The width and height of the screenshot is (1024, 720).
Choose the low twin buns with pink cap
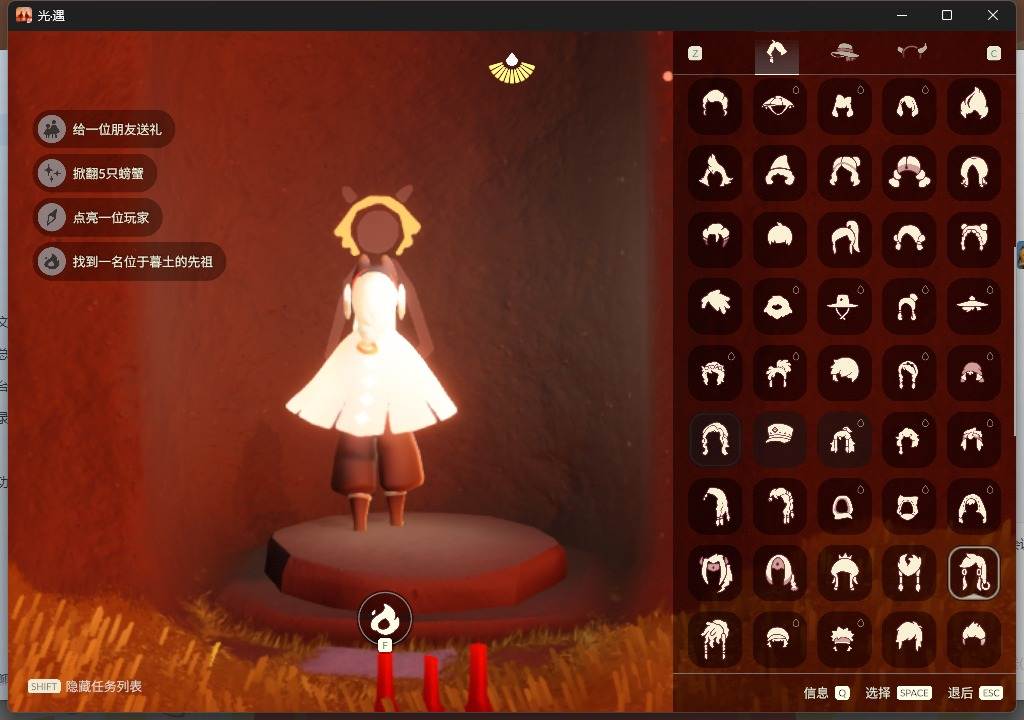point(908,172)
